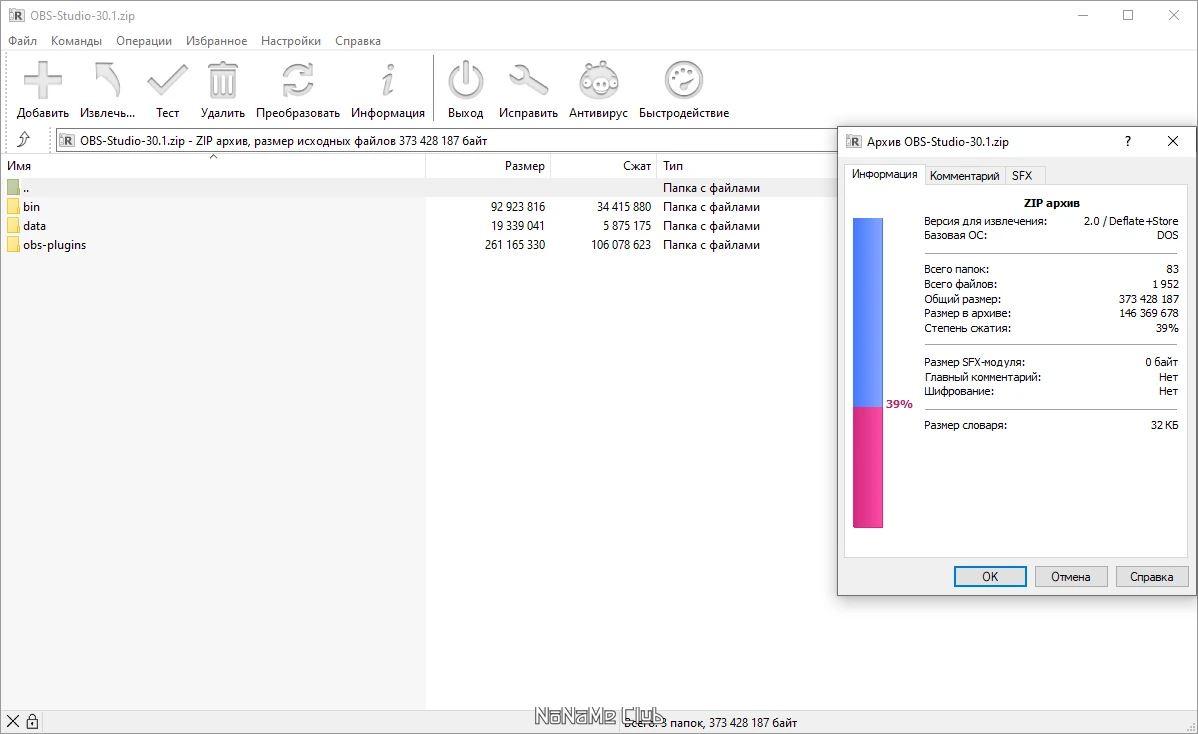Open the SFX tab in the dialog
1198x734 pixels.
1023,174
